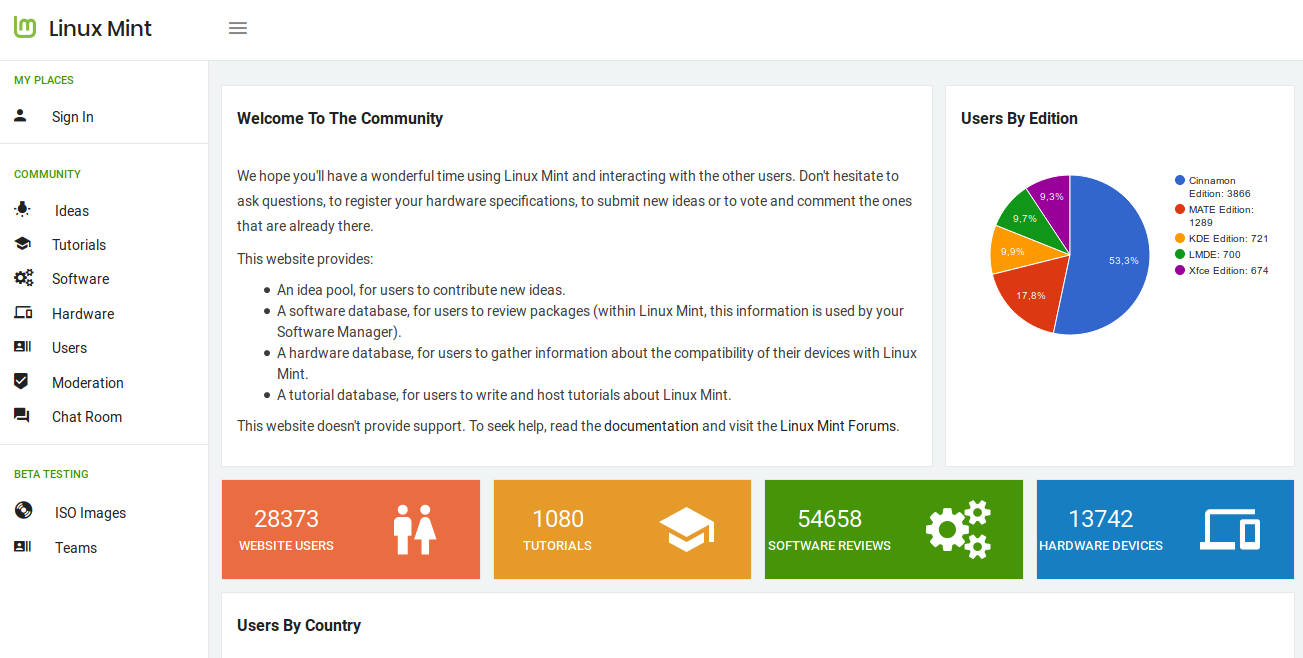Click the idea pool bullet text

pyautogui.click(x=421, y=290)
